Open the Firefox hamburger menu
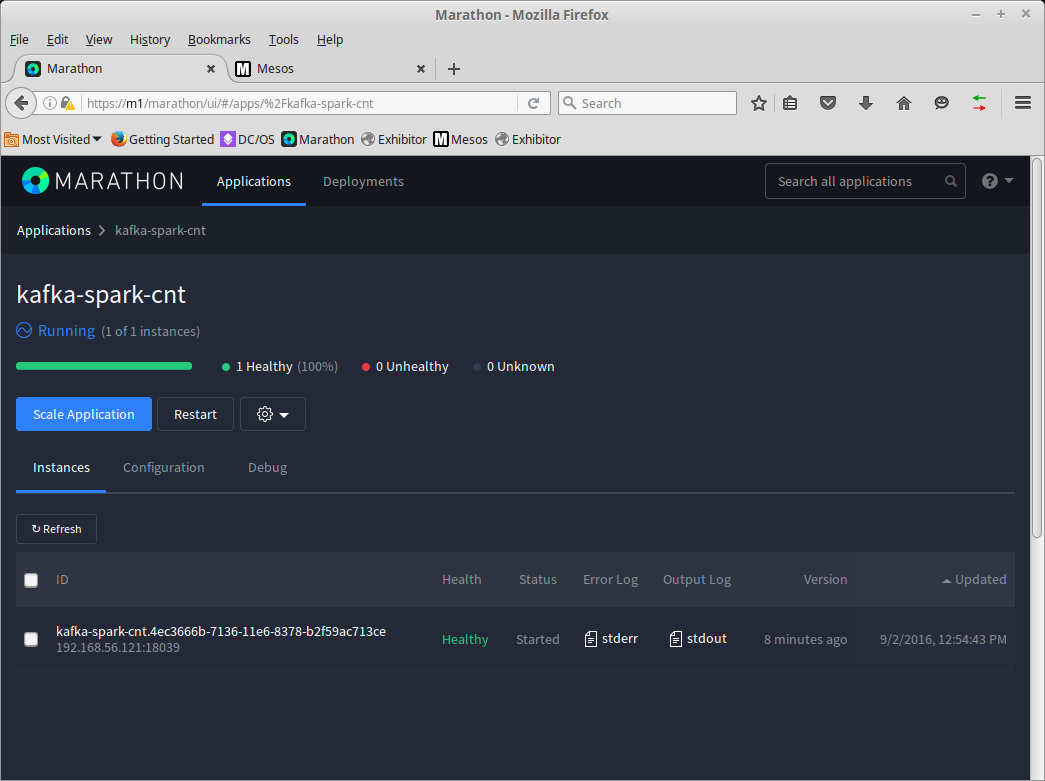The height and width of the screenshot is (781, 1045). point(1023,103)
